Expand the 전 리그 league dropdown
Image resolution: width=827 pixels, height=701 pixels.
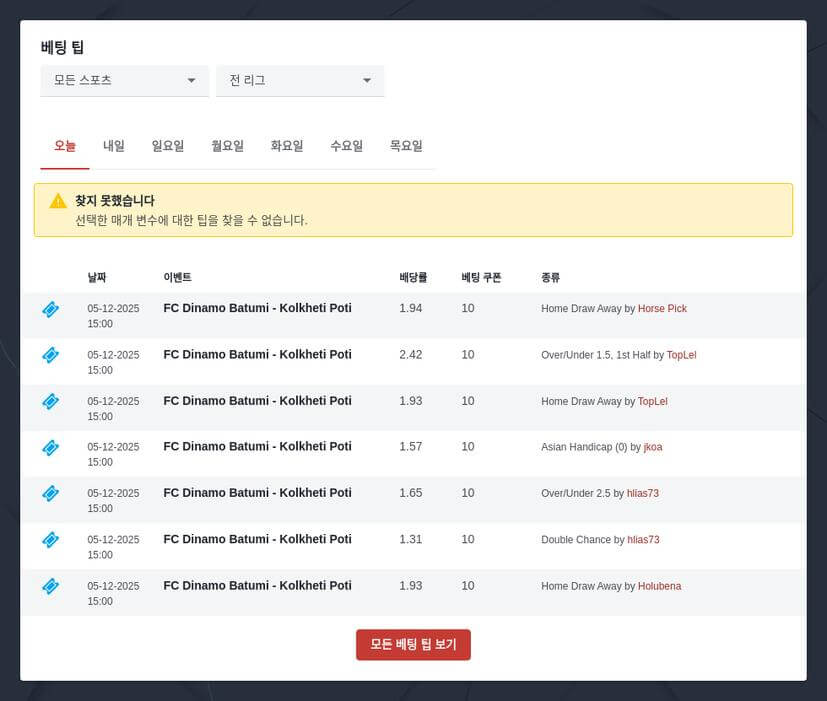(300, 81)
